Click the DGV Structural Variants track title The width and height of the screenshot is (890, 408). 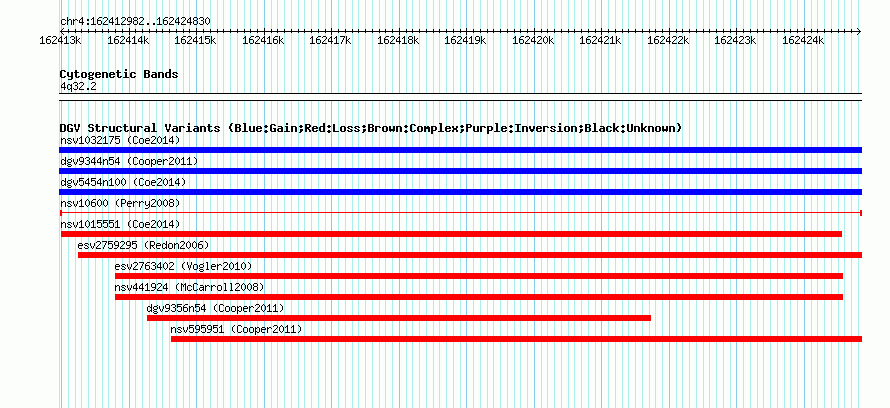pos(371,128)
